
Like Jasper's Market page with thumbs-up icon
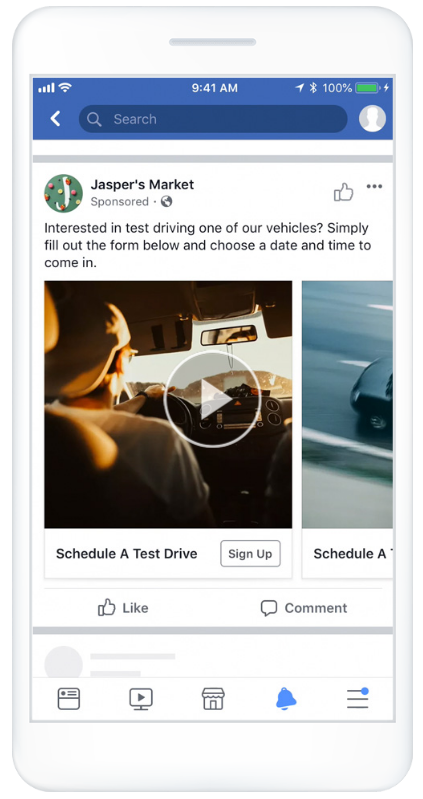click(343, 192)
